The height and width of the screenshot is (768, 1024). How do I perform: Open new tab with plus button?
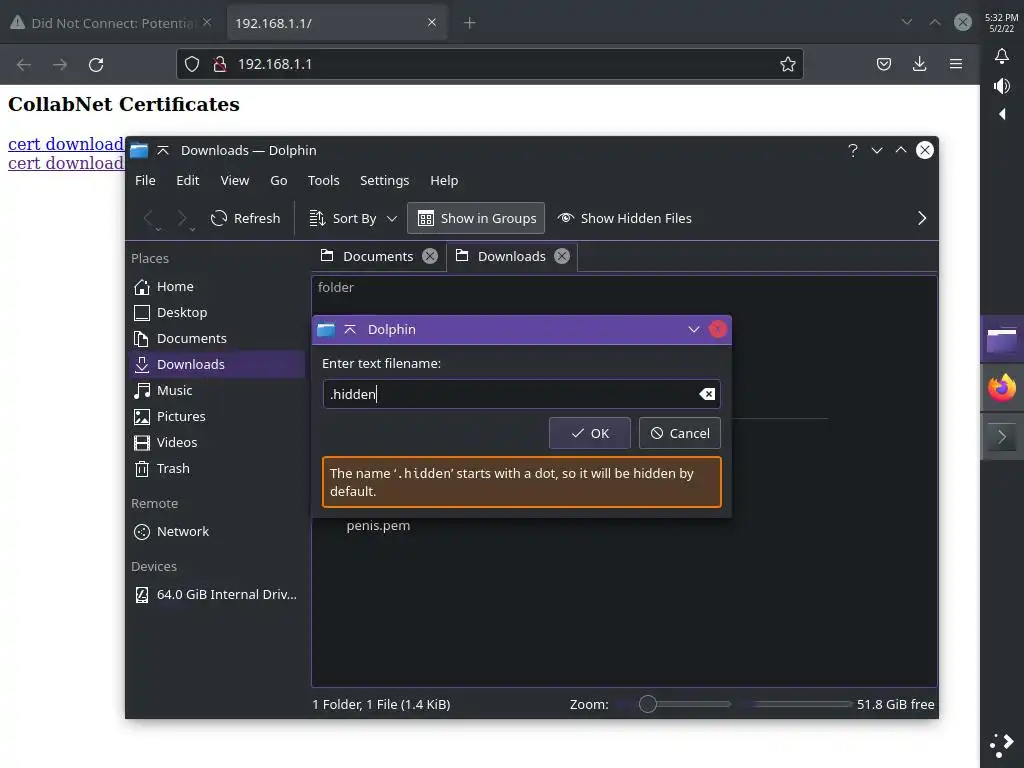(470, 23)
